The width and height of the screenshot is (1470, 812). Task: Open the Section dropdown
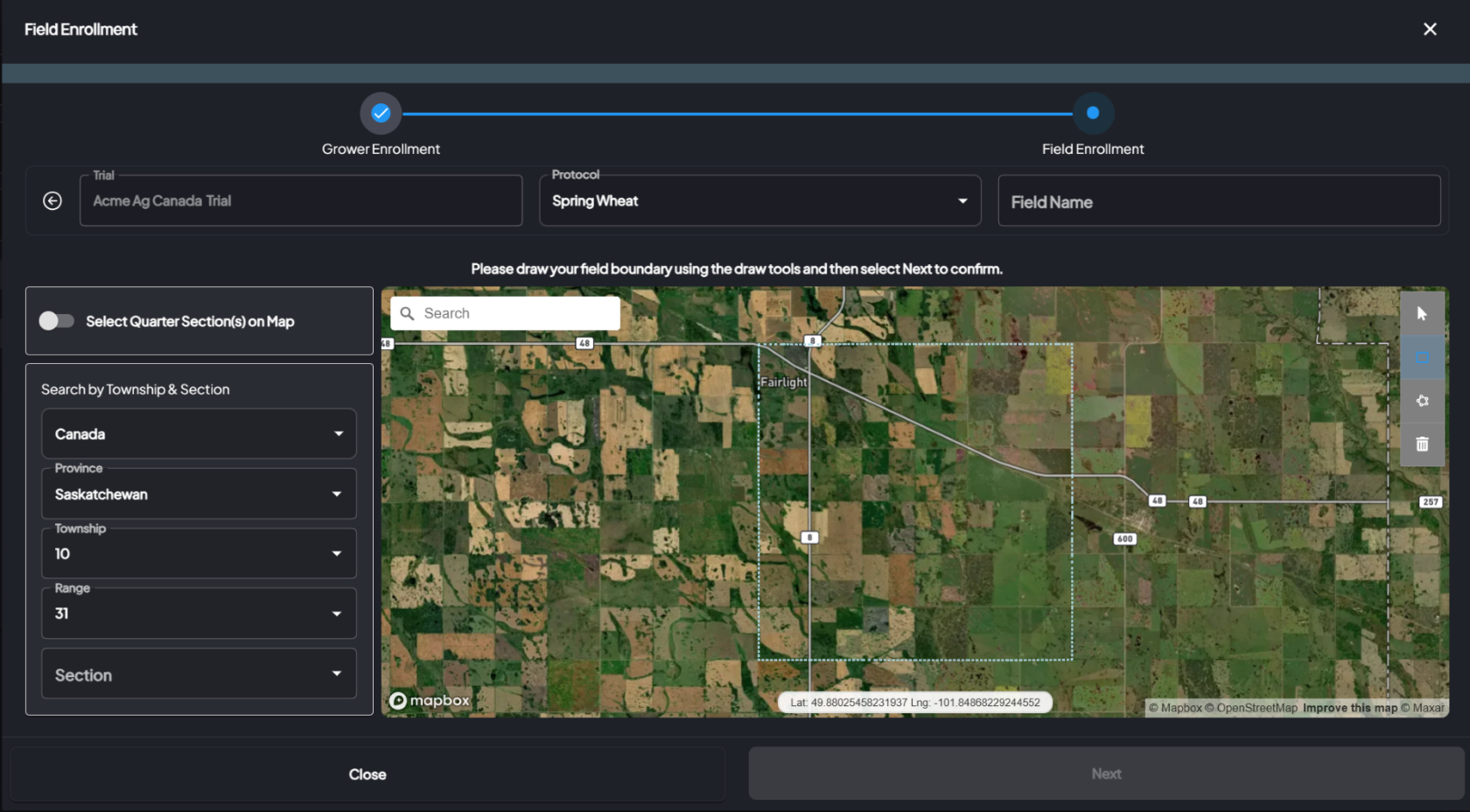[x=199, y=675]
